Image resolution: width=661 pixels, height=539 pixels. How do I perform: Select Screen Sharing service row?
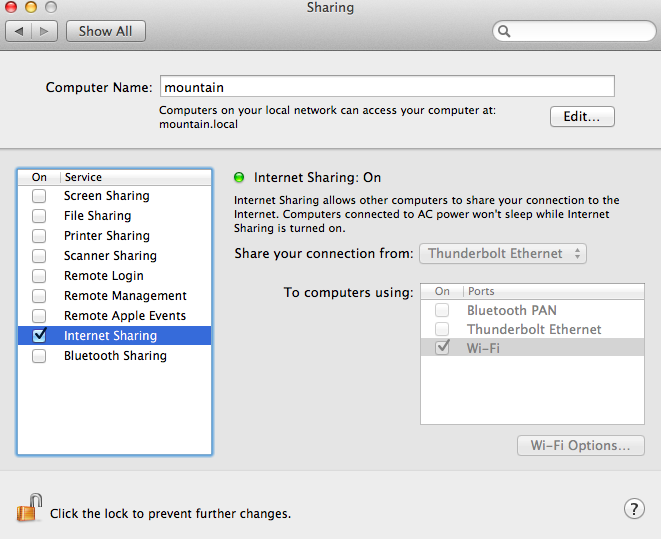[x=114, y=196]
